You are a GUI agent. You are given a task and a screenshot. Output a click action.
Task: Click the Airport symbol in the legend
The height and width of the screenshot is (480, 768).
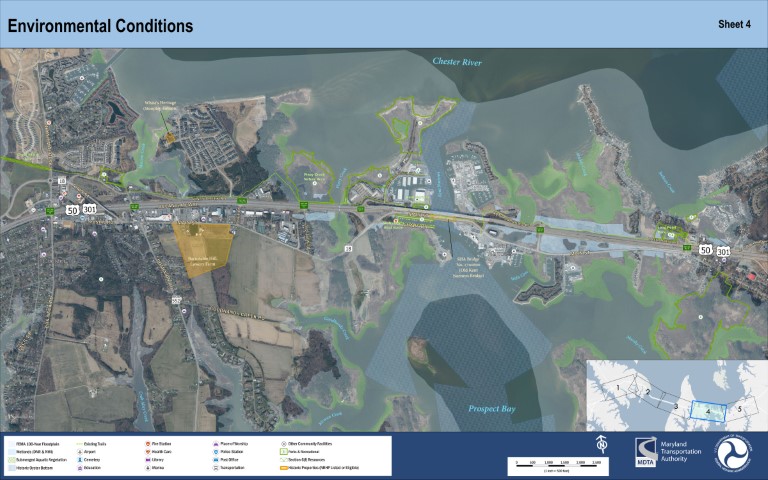point(79,452)
